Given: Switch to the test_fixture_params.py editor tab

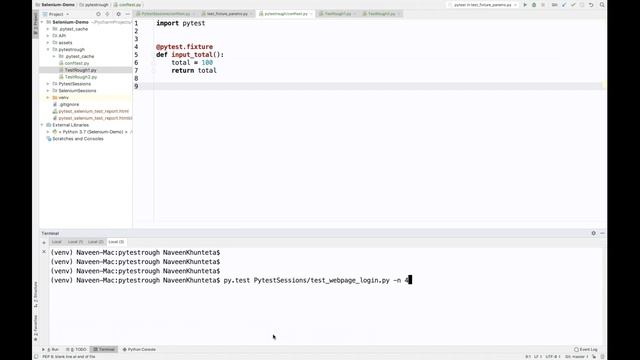Looking at the screenshot, I should [x=227, y=14].
